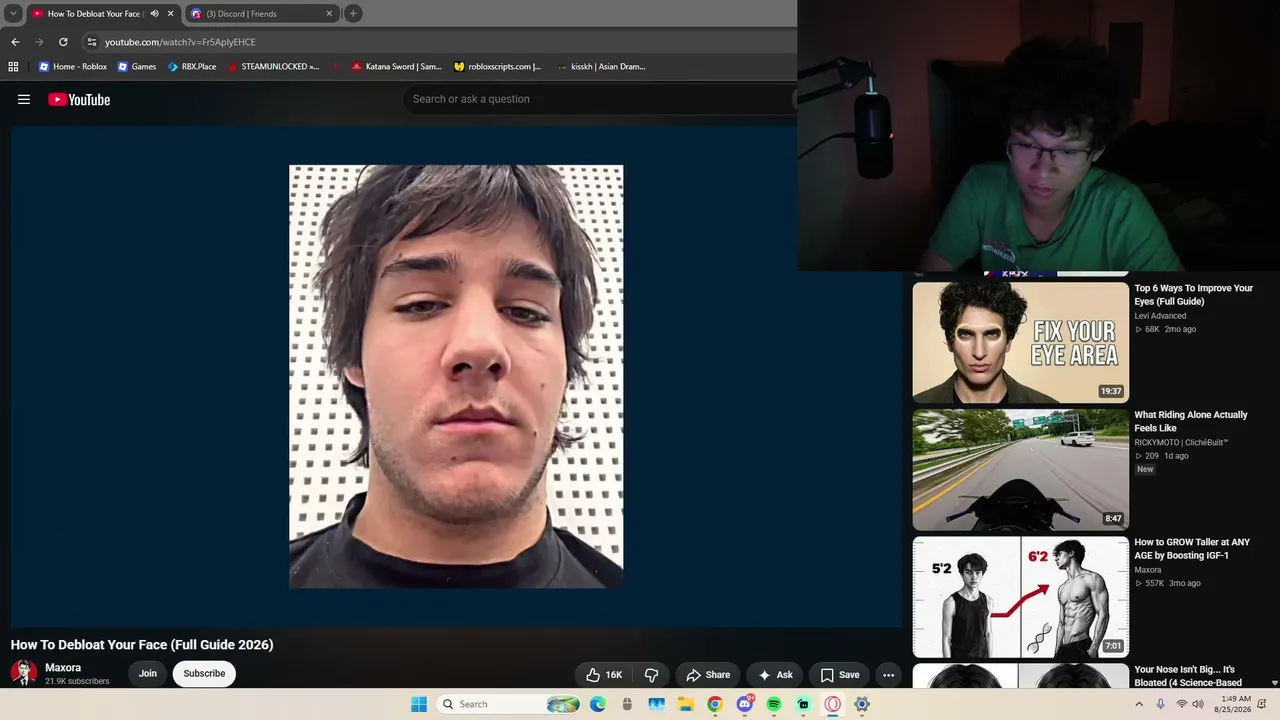Open the Home - Roblox bookmark
1280x720 pixels.
click(x=72, y=67)
